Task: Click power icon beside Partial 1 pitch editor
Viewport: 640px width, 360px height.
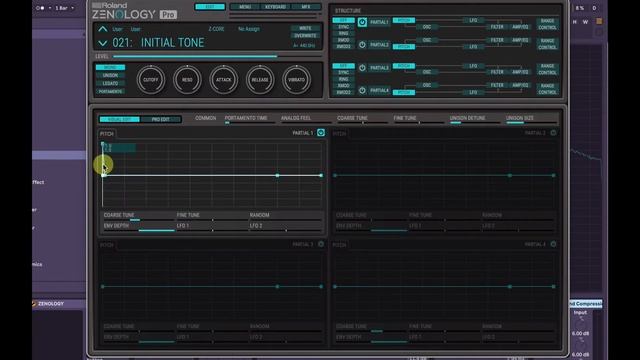Action: pos(321,133)
